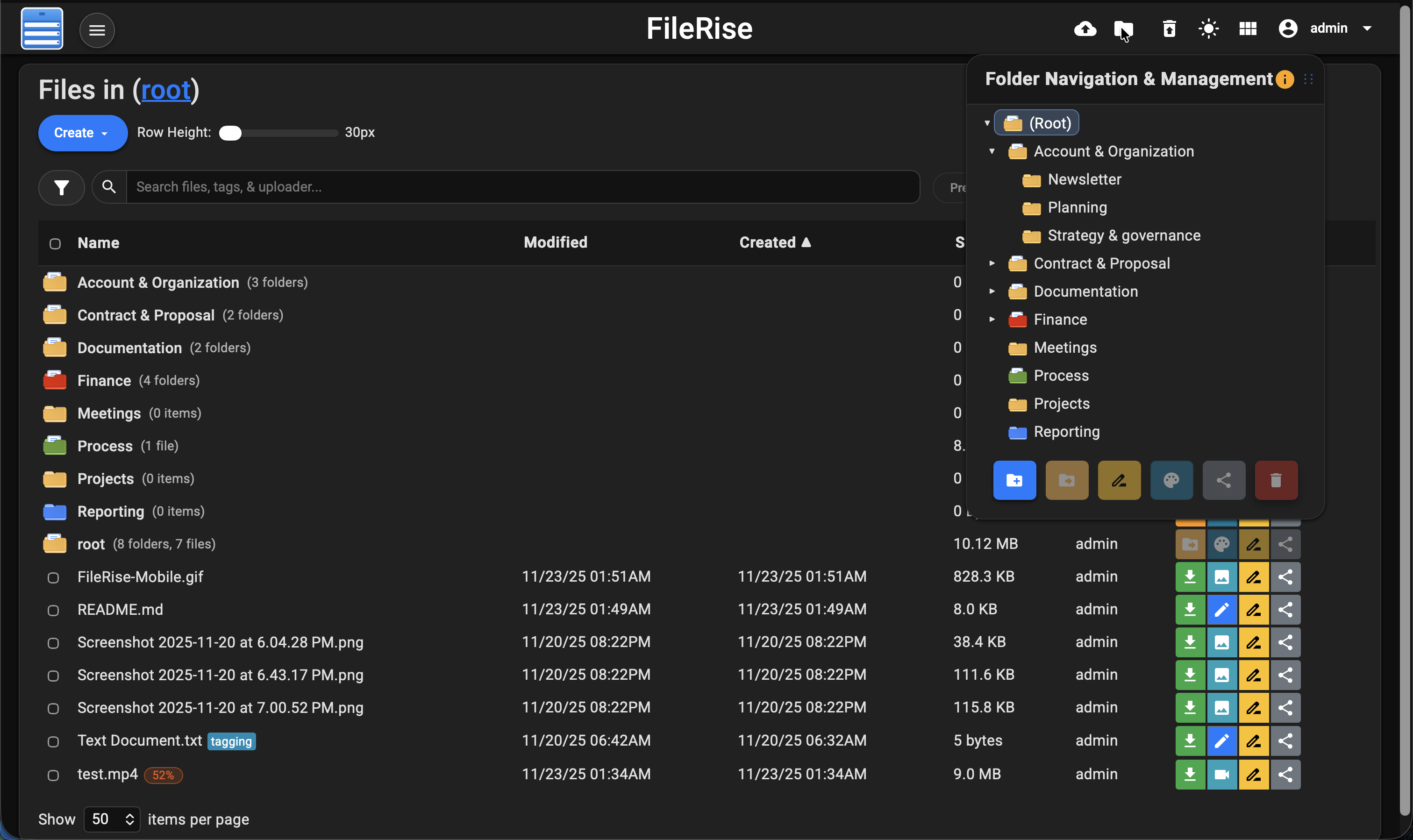Click the red delete folder button

(1276, 480)
